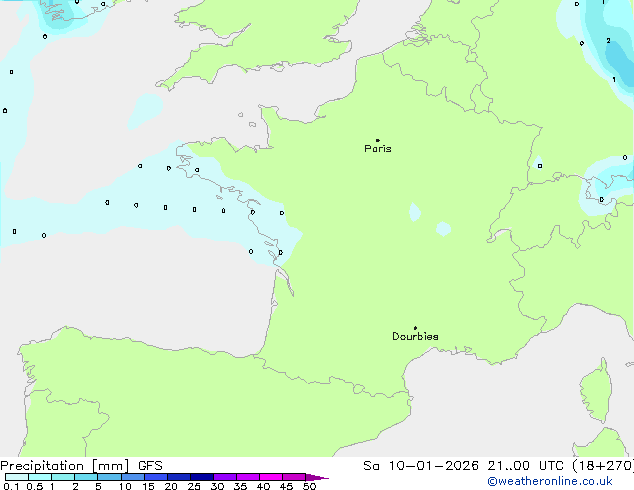Click the legend value '0.1'
634x490 pixels.
click(x=11, y=486)
